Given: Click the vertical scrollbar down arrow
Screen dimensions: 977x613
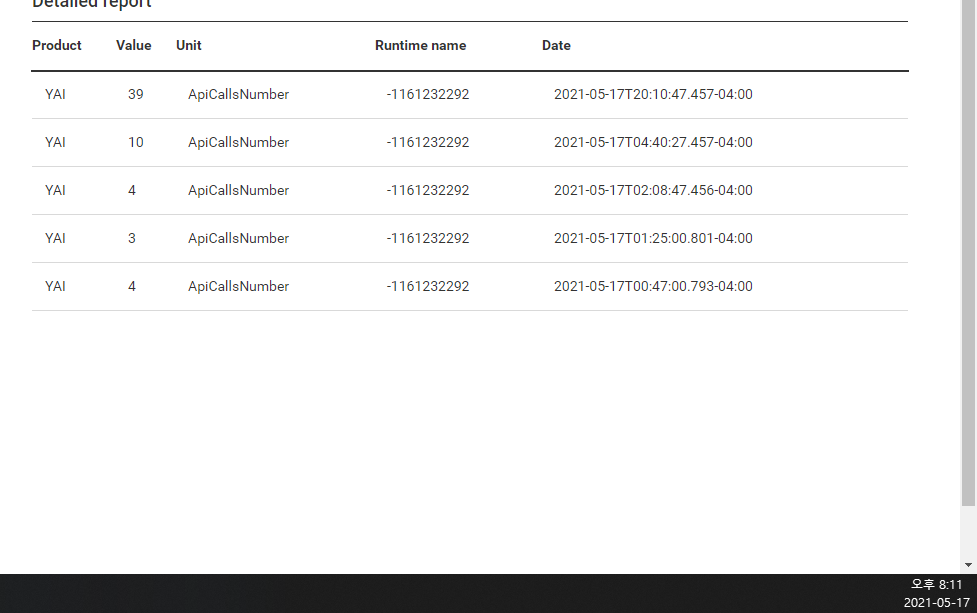Looking at the screenshot, I should (x=968, y=565).
